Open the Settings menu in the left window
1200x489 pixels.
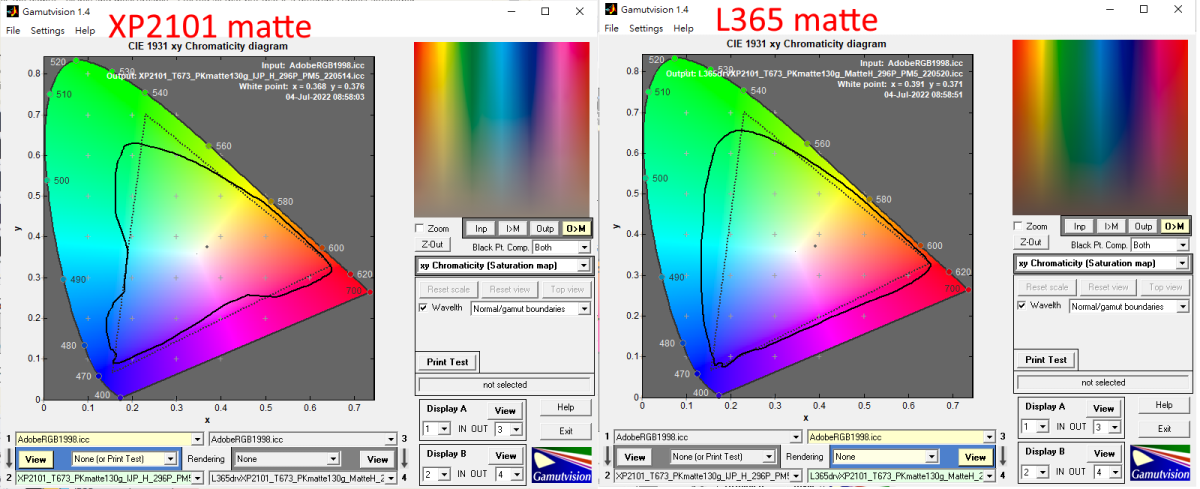point(47,30)
